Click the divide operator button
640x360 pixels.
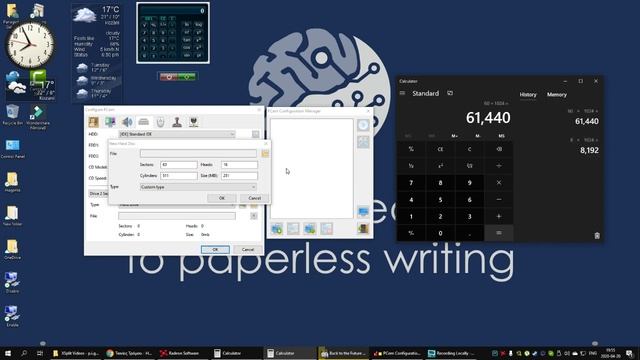(x=499, y=166)
